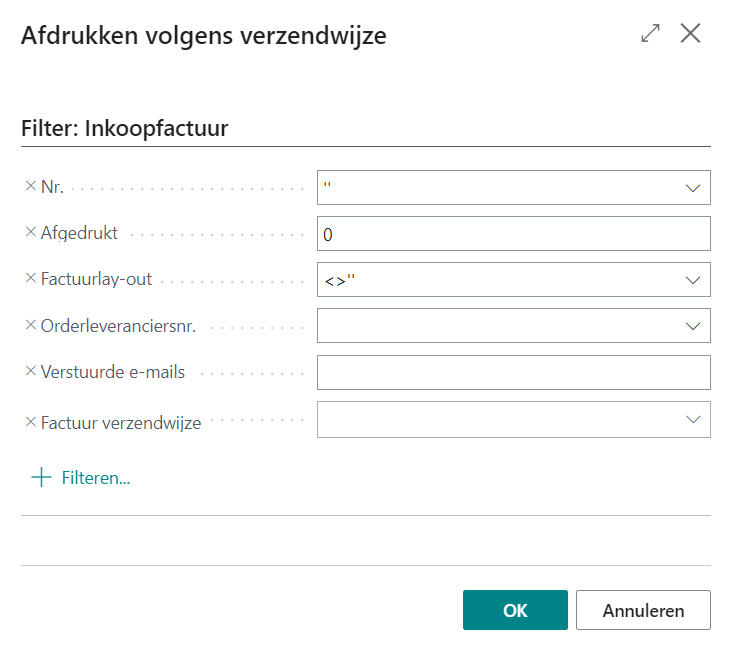Click the Annuleren button
Image resolution: width=733 pixels, height=651 pixels.
[643, 610]
